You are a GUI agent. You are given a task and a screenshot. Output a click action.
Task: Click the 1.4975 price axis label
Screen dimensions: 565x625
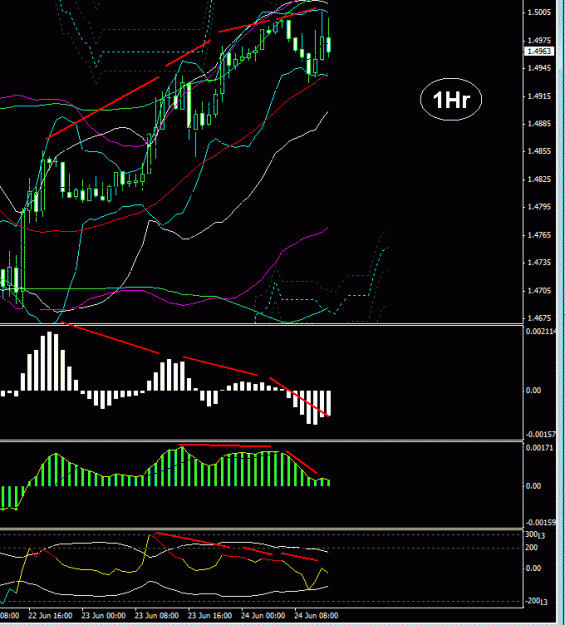point(539,40)
